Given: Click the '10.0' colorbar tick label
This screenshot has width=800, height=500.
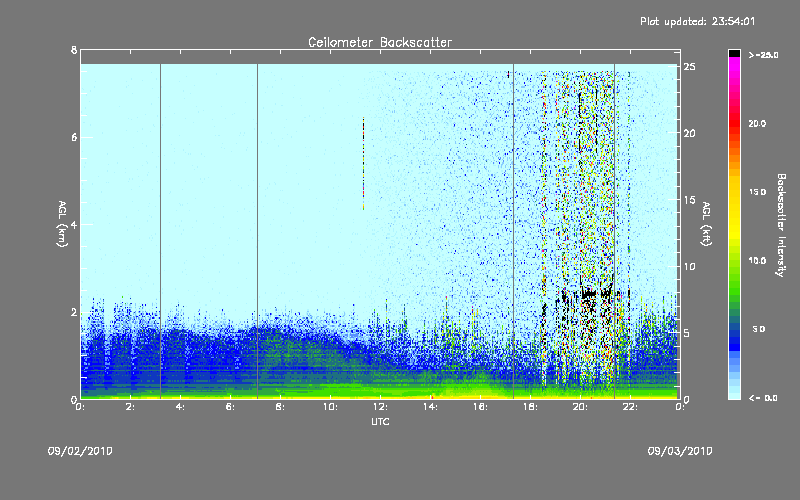Looking at the screenshot, I should click(x=757, y=260).
